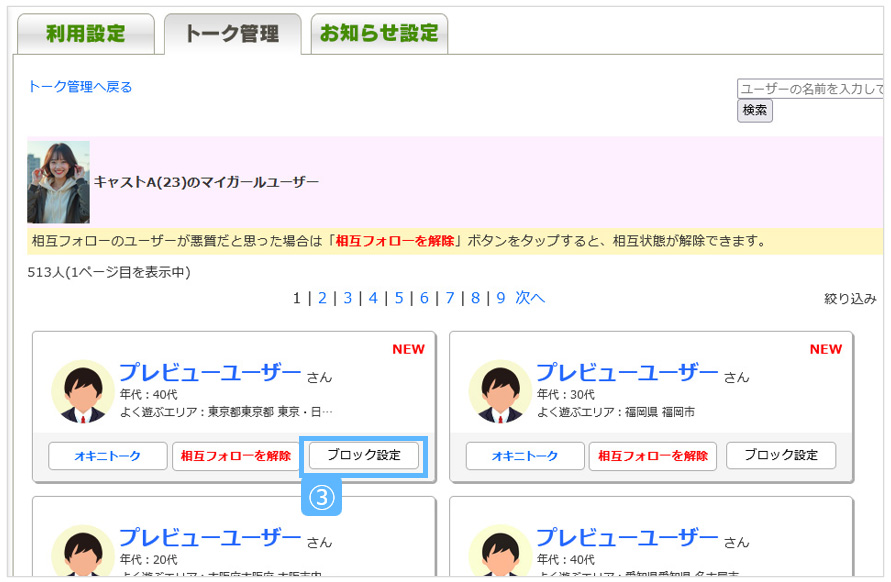Click avatar icon of the Fukuoka user
The height and width of the screenshot is (582, 891).
(x=499, y=391)
